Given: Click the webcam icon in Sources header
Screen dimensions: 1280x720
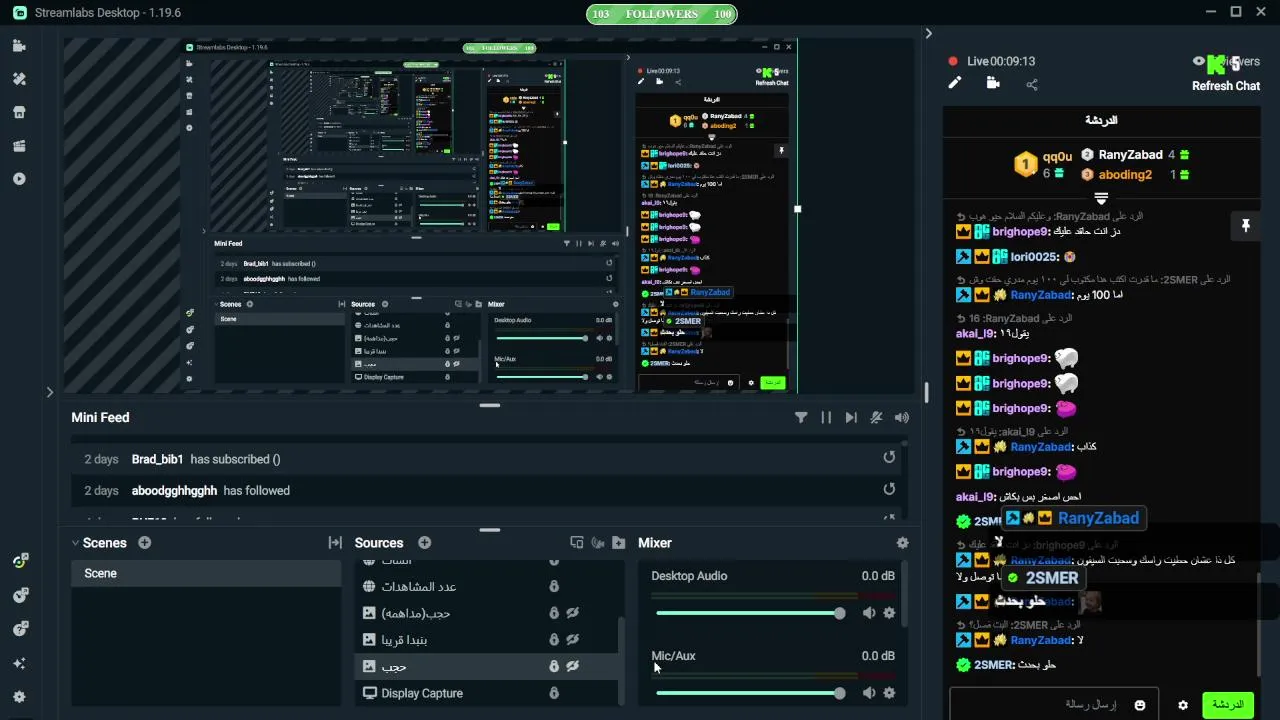Looking at the screenshot, I should click(598, 542).
